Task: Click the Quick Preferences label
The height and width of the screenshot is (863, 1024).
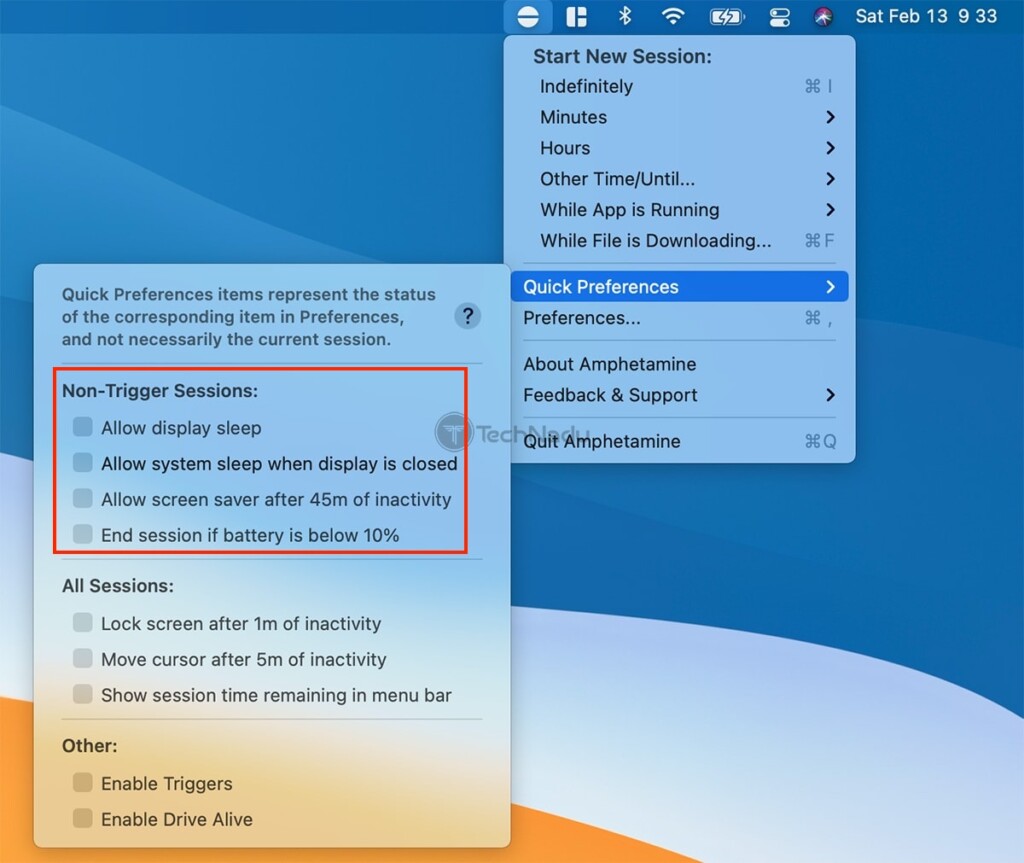Action: [601, 286]
